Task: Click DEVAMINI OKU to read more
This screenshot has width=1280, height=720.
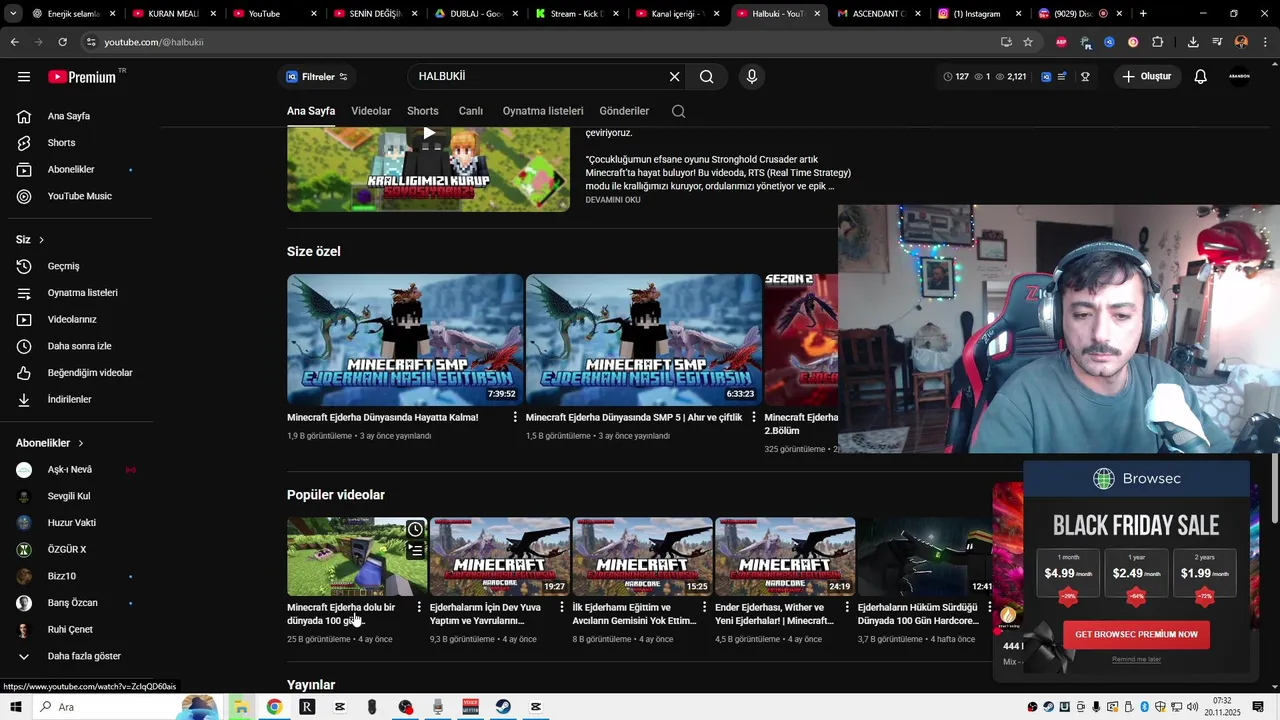Action: [x=613, y=200]
